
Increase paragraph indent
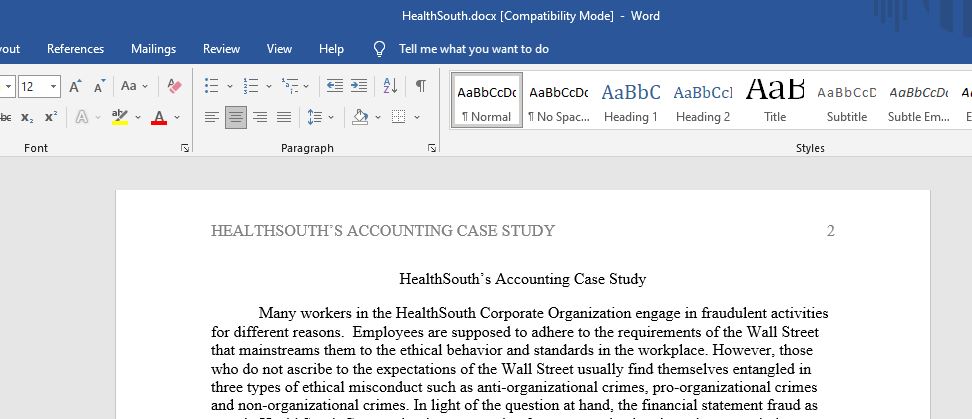click(359, 86)
